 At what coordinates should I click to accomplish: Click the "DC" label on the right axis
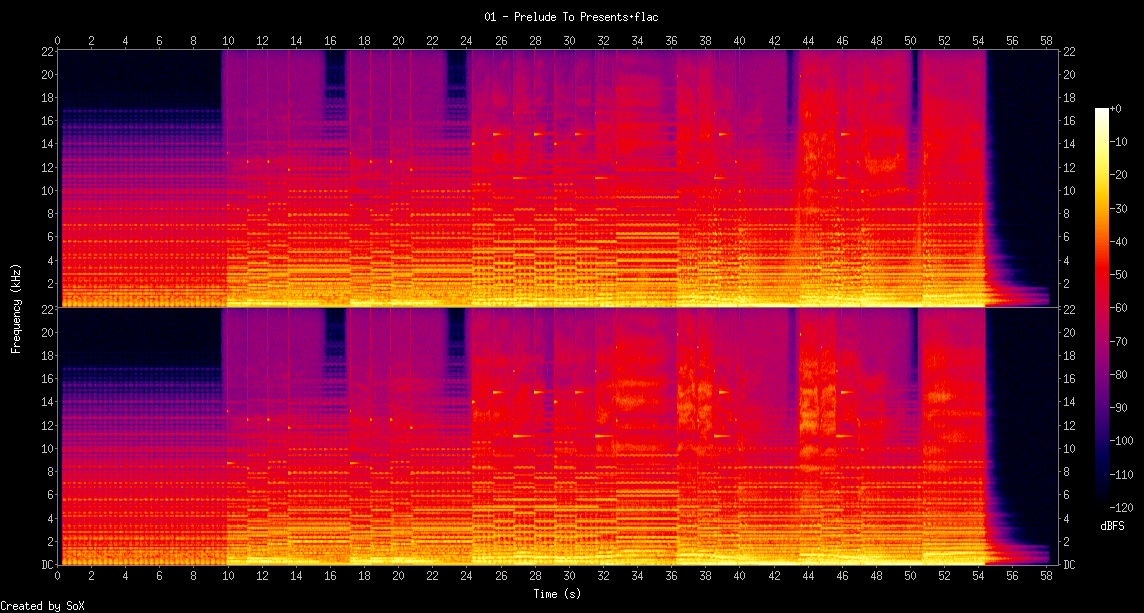tap(1069, 565)
